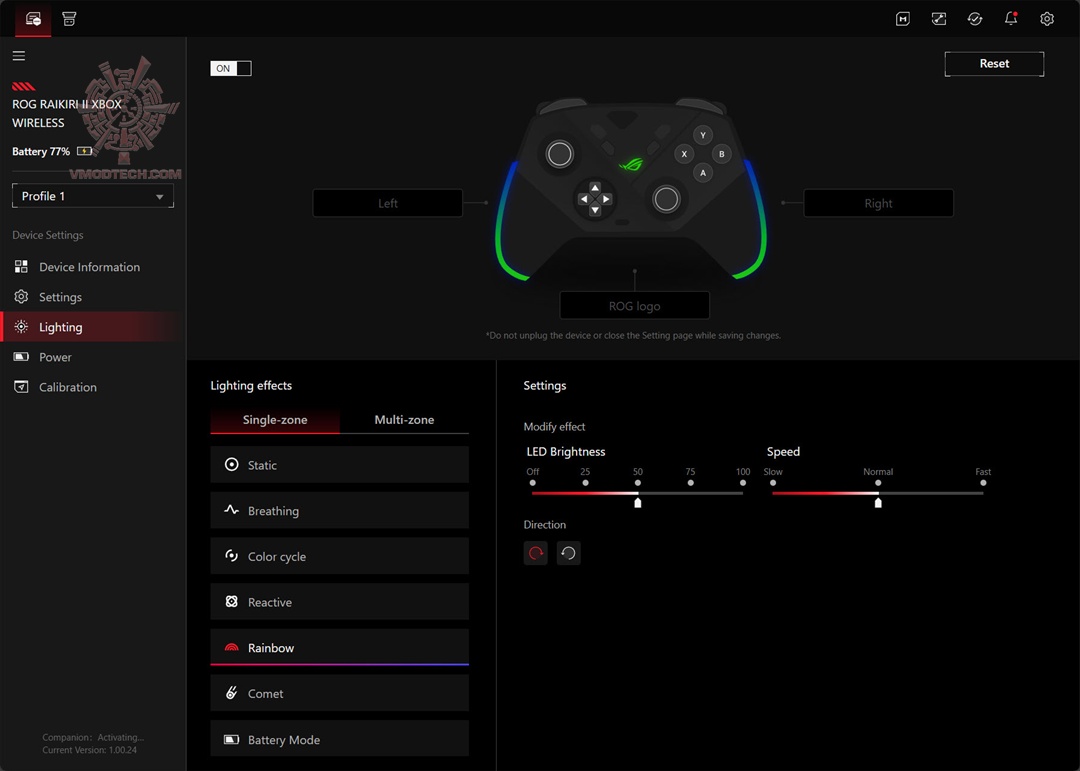Viewport: 1080px width, 771px height.
Task: Click the Reactive effect icon
Action: (232, 602)
